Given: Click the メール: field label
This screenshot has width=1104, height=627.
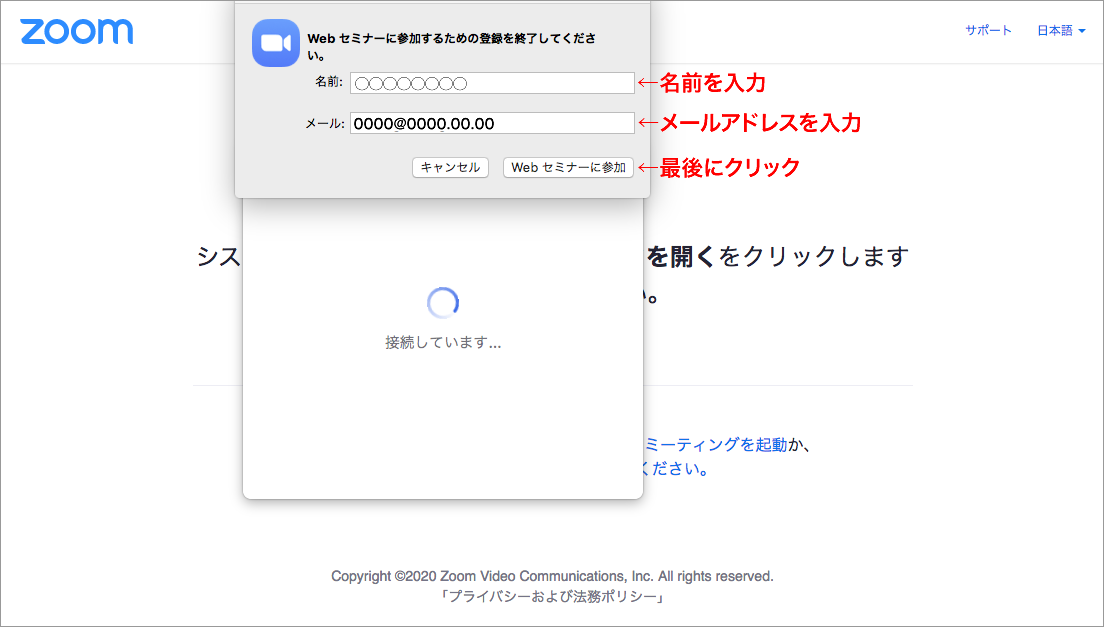Looking at the screenshot, I should (x=325, y=123).
